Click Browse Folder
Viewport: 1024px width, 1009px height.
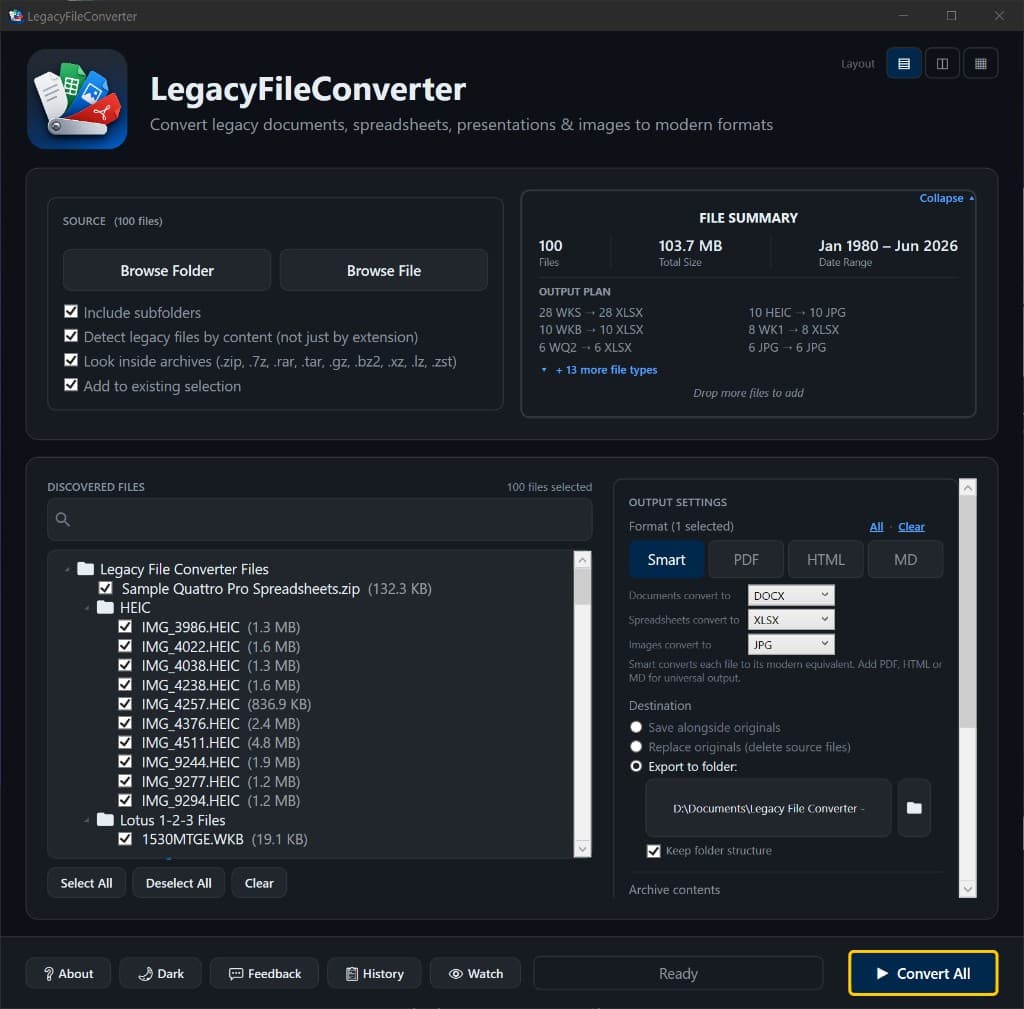(x=167, y=270)
